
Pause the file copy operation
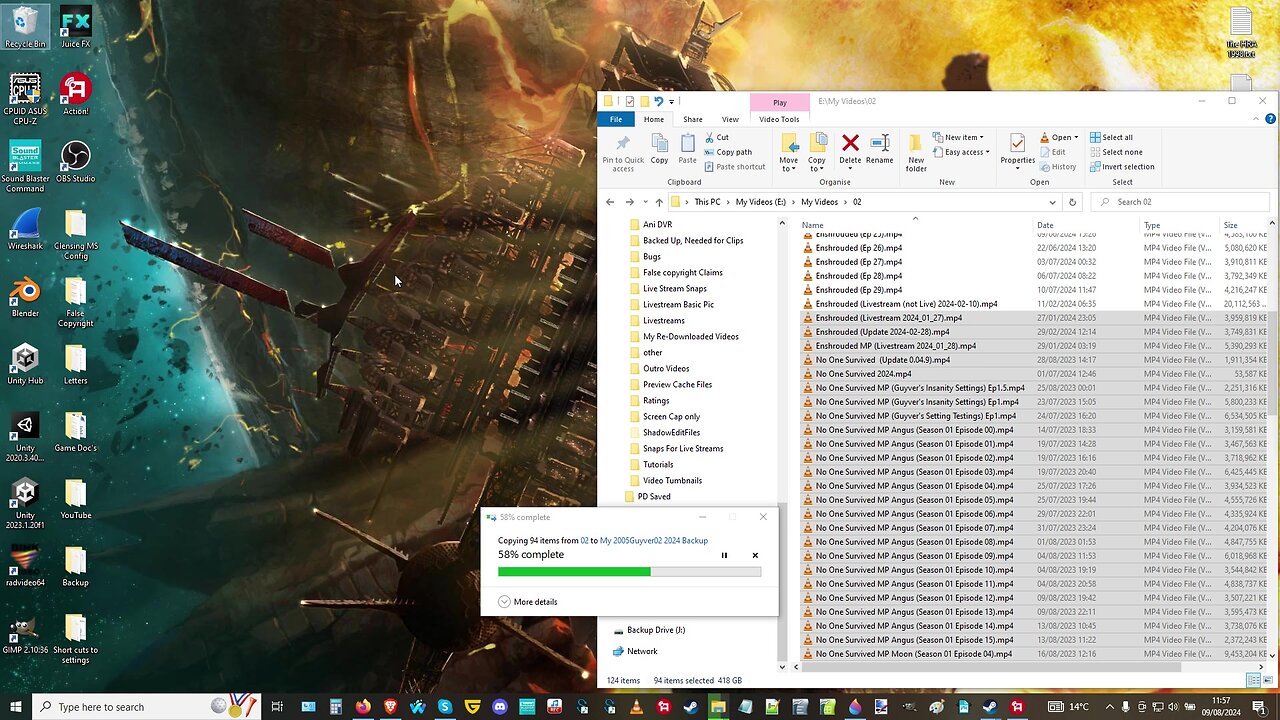point(724,555)
